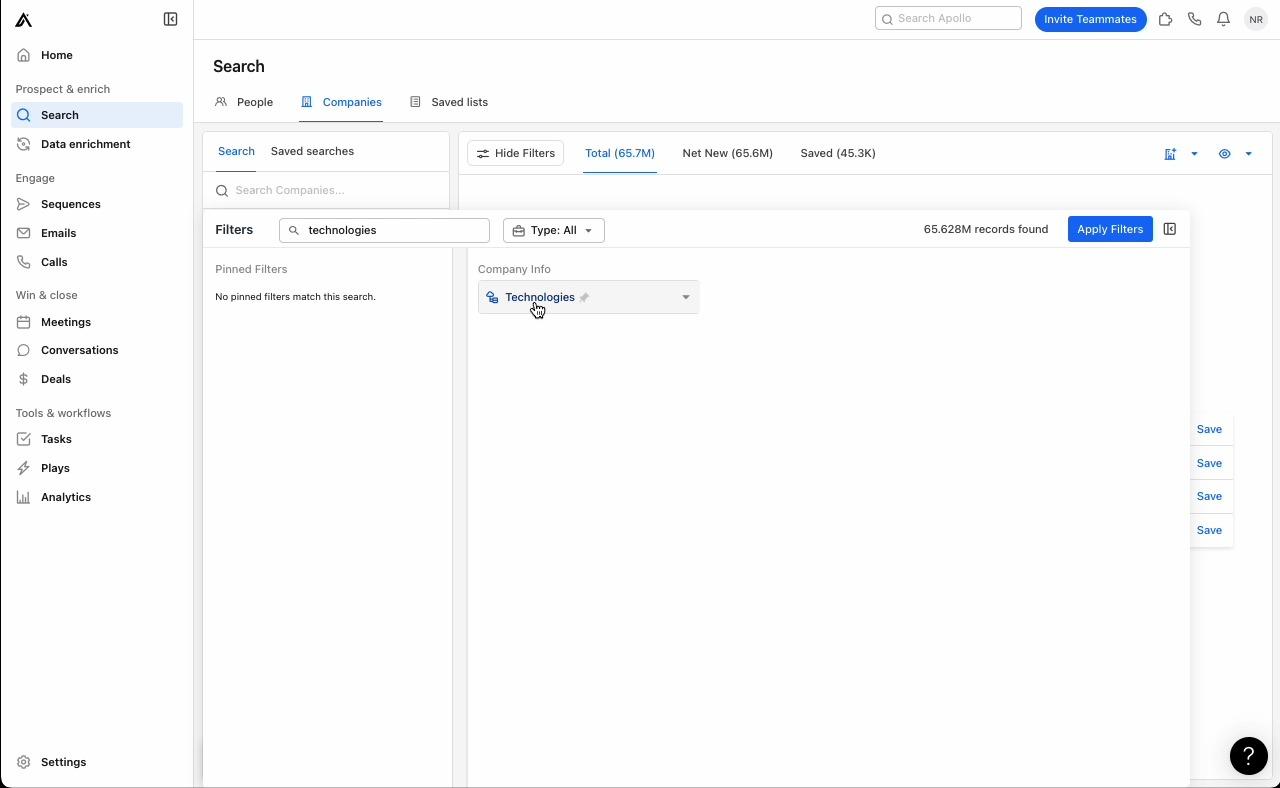Open the extensions puzzle icon
This screenshot has height=788, width=1280.
tap(1165, 19)
